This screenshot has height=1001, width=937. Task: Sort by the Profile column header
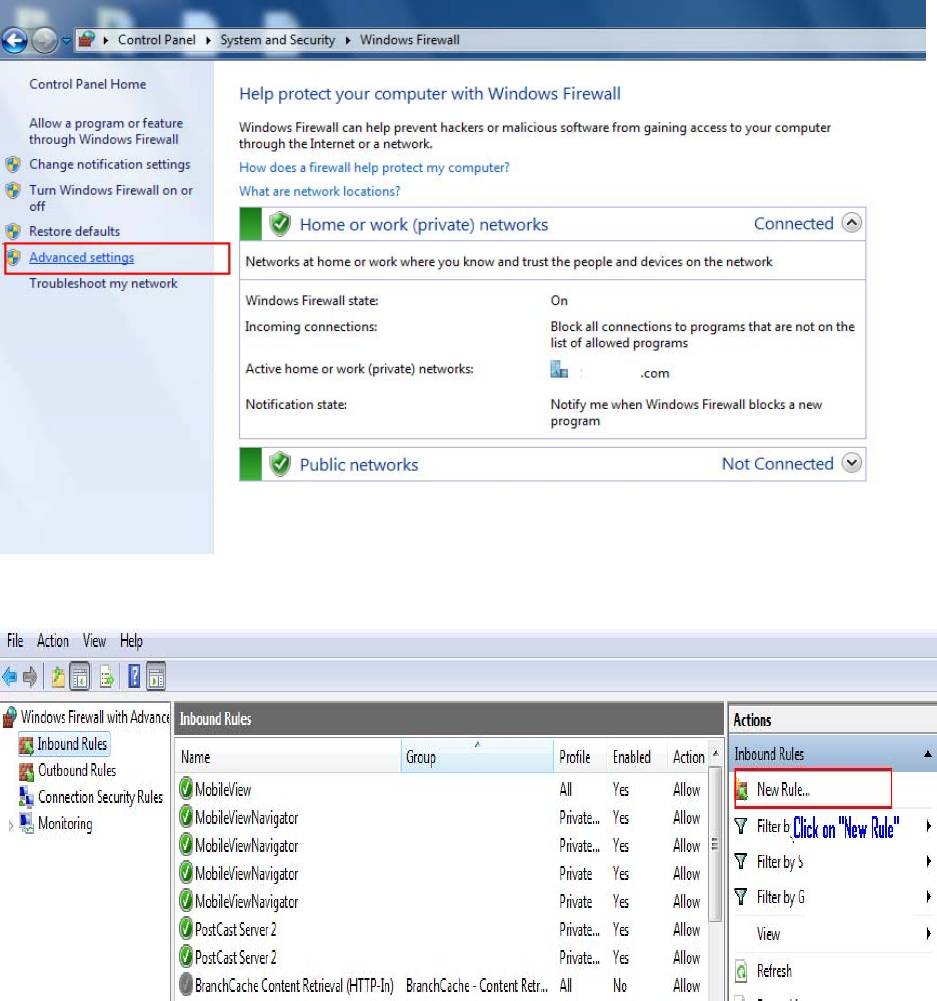pyautogui.click(x=580, y=757)
